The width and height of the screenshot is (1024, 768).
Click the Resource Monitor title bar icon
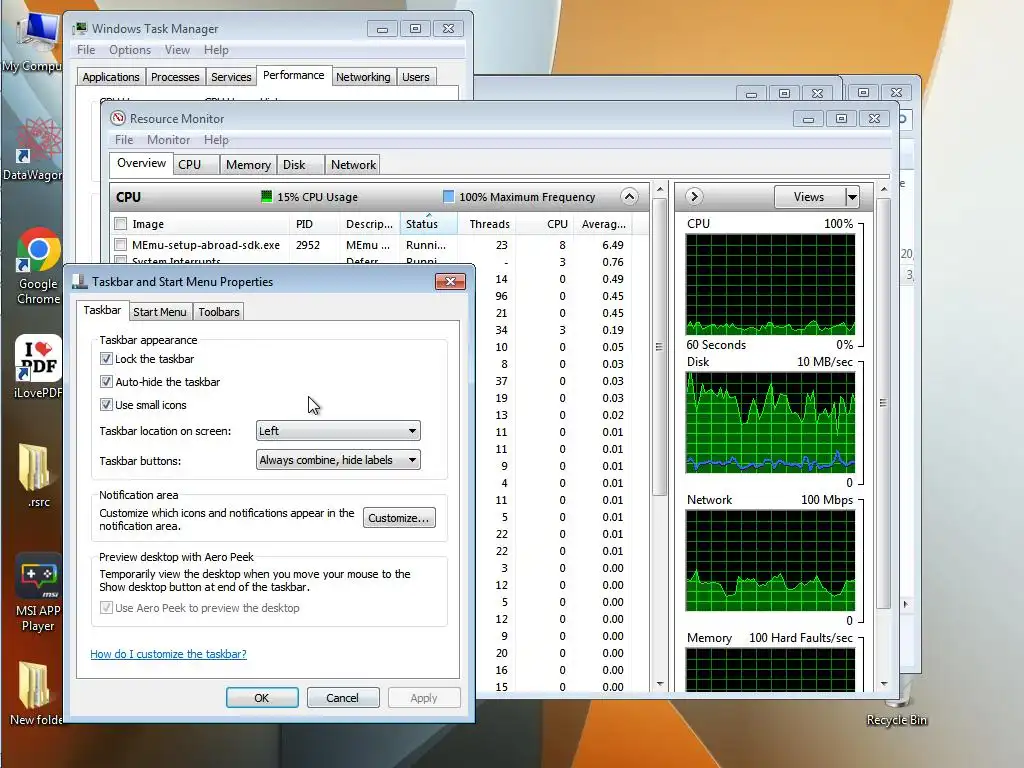118,118
